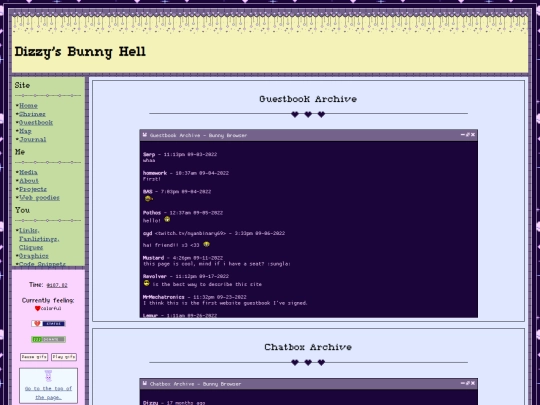Open the Home link in the sidebar

[x=28, y=106]
